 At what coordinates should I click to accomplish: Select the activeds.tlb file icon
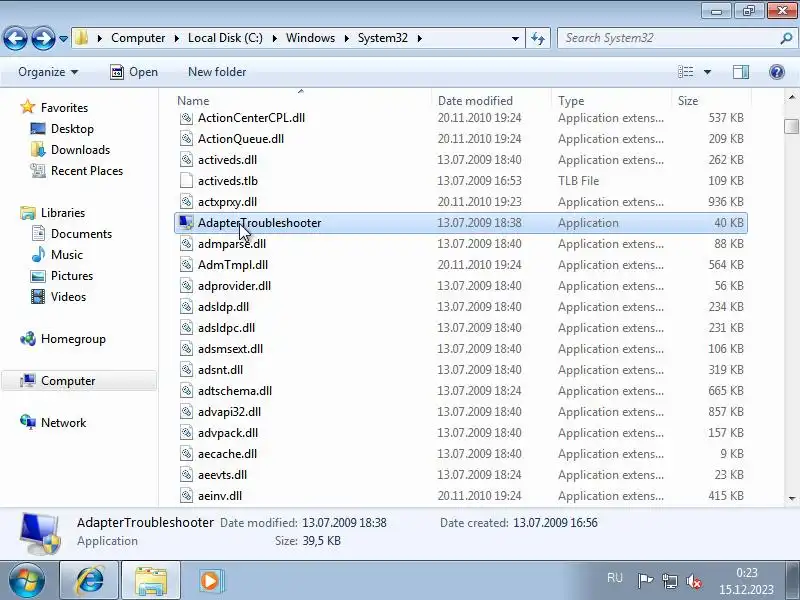pos(187,181)
